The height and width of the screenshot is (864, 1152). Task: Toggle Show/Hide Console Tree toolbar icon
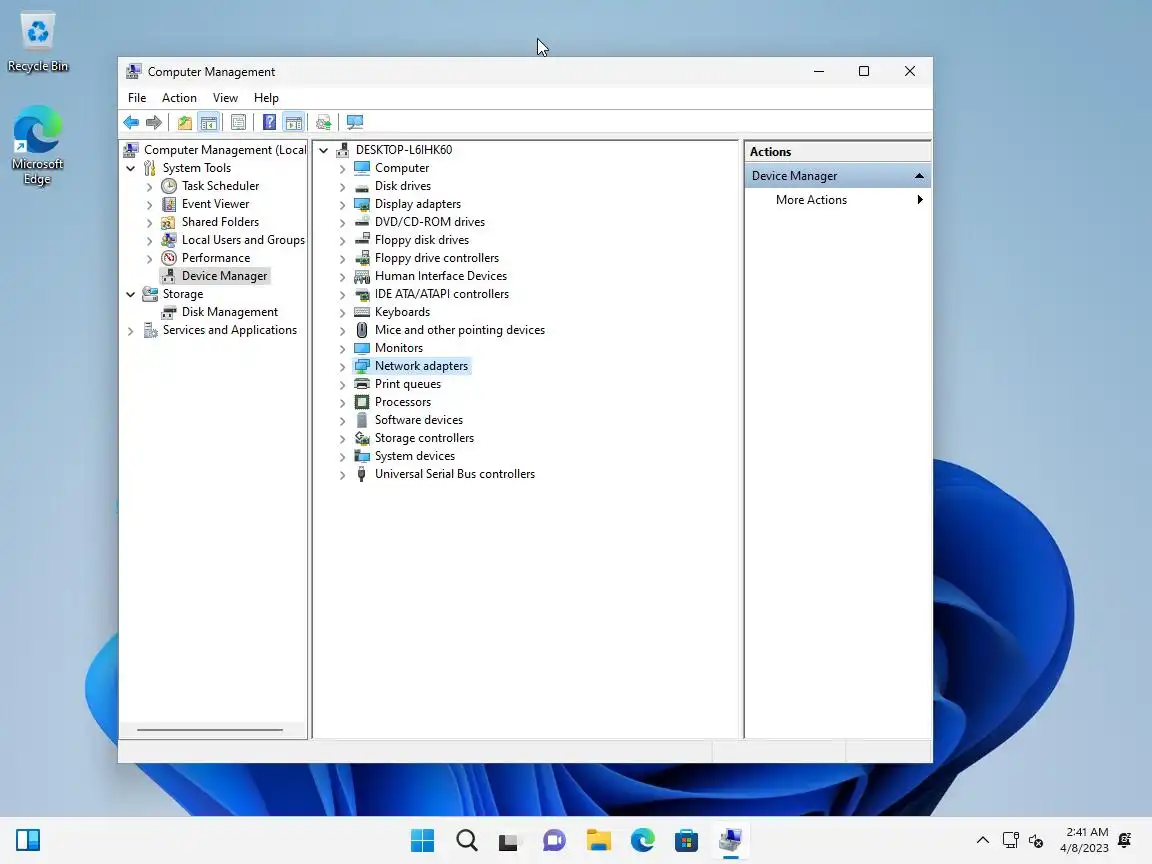point(209,122)
